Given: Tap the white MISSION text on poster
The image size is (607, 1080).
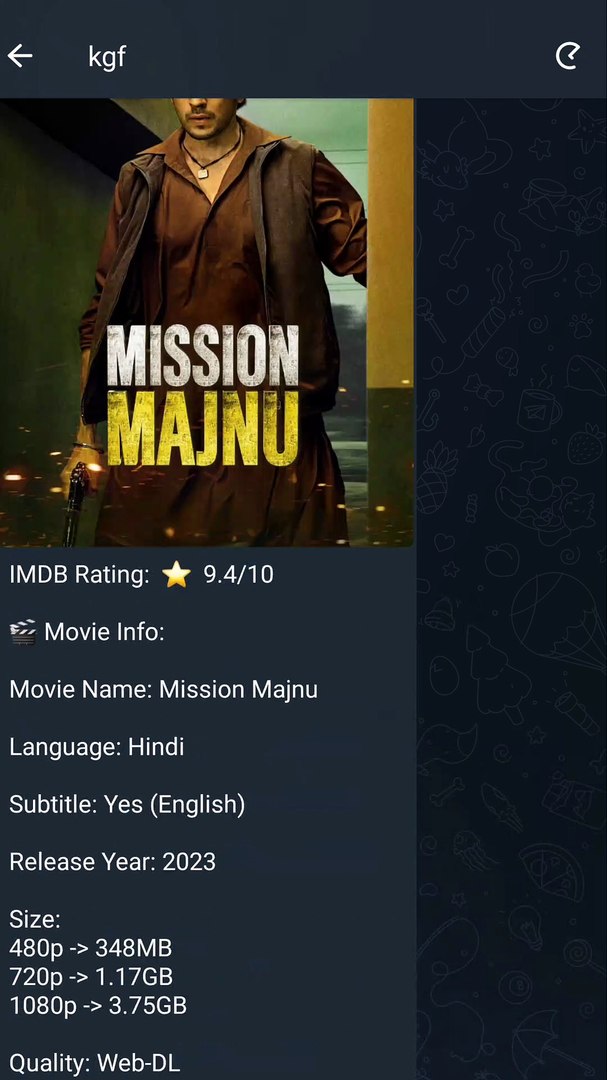Looking at the screenshot, I should point(203,356).
